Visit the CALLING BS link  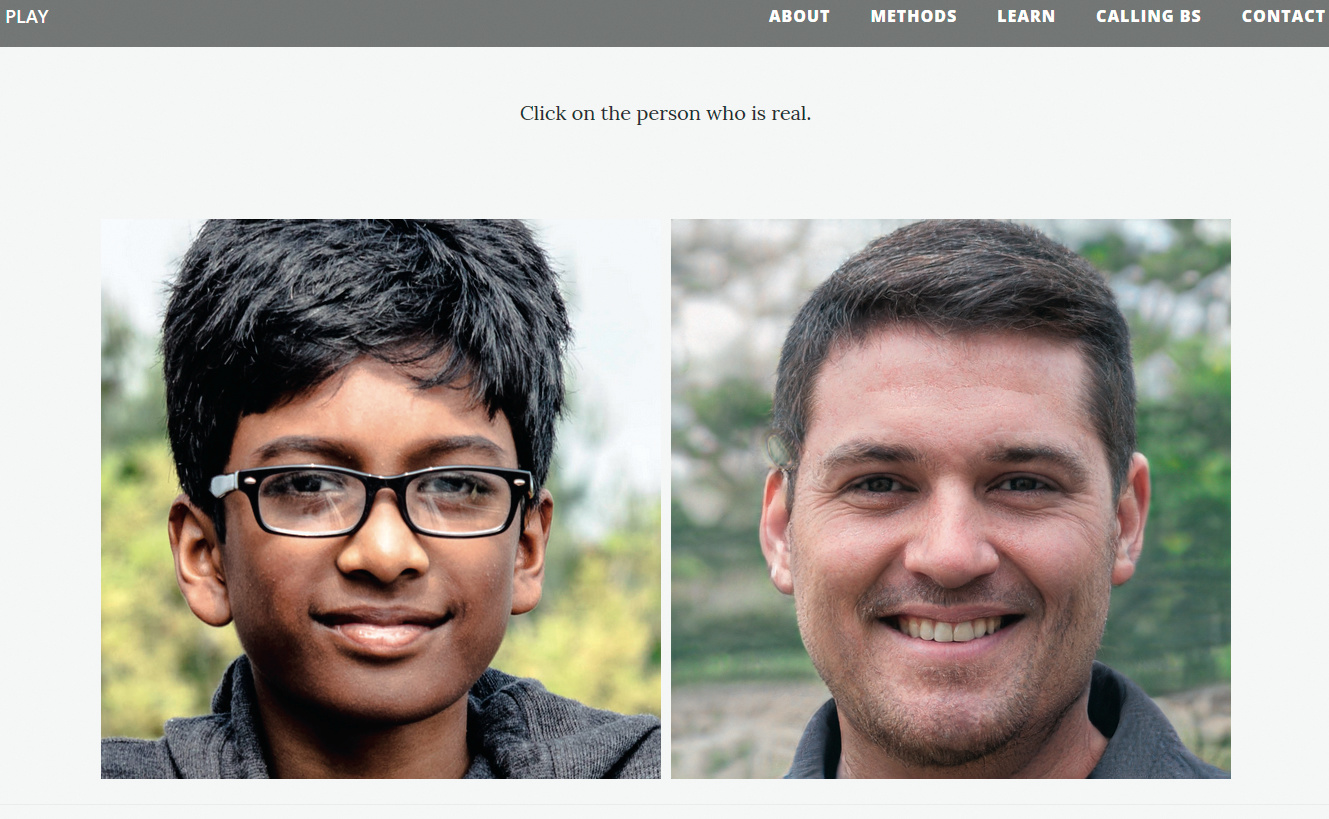[1148, 16]
